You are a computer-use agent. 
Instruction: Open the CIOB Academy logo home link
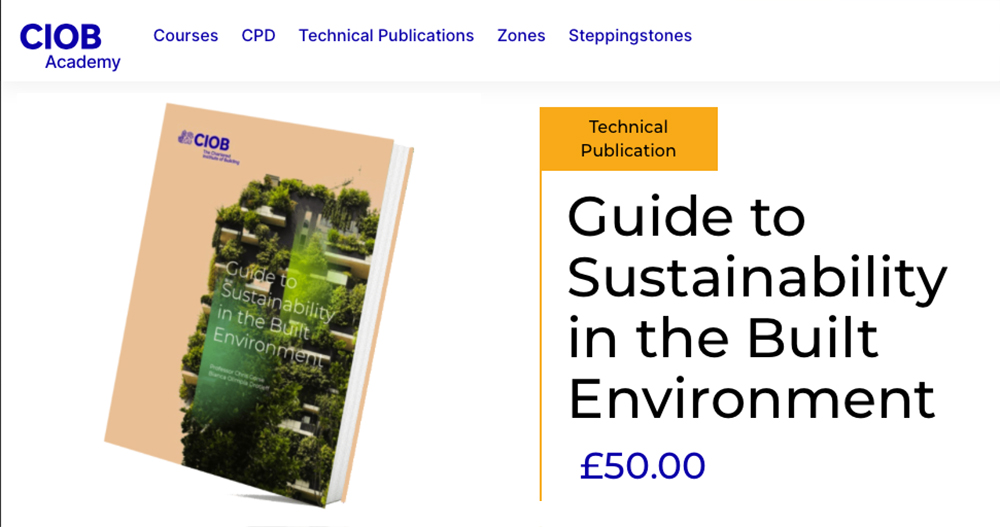coord(70,47)
